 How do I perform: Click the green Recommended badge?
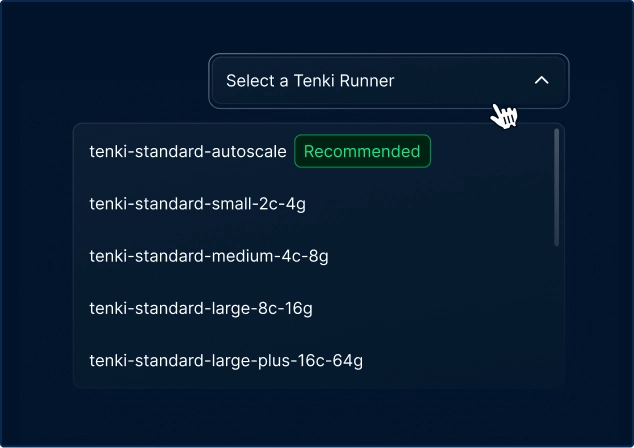pyautogui.click(x=362, y=152)
